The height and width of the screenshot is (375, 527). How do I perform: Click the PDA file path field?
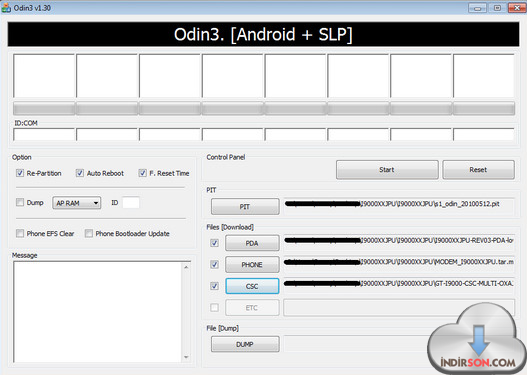tap(399, 243)
